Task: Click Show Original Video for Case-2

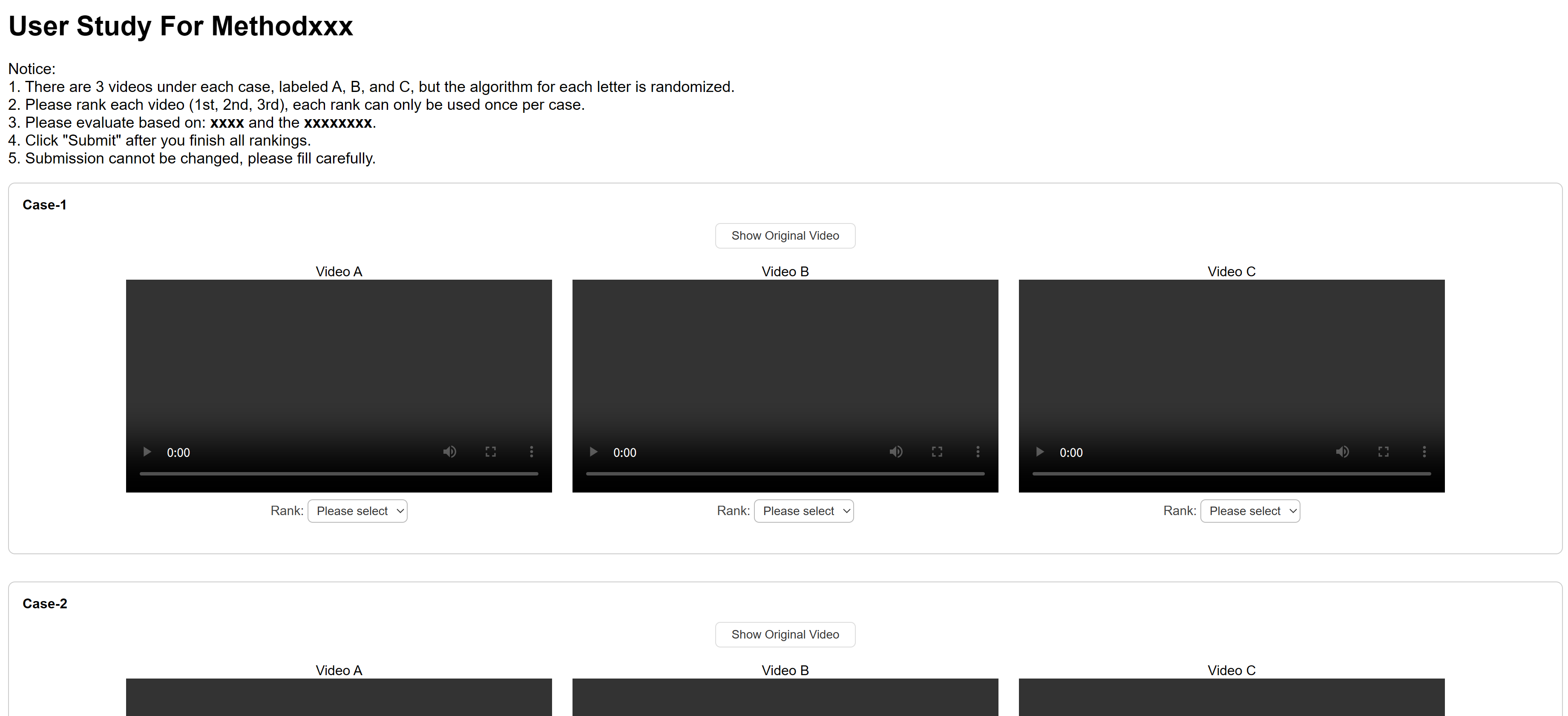Action: (x=785, y=635)
